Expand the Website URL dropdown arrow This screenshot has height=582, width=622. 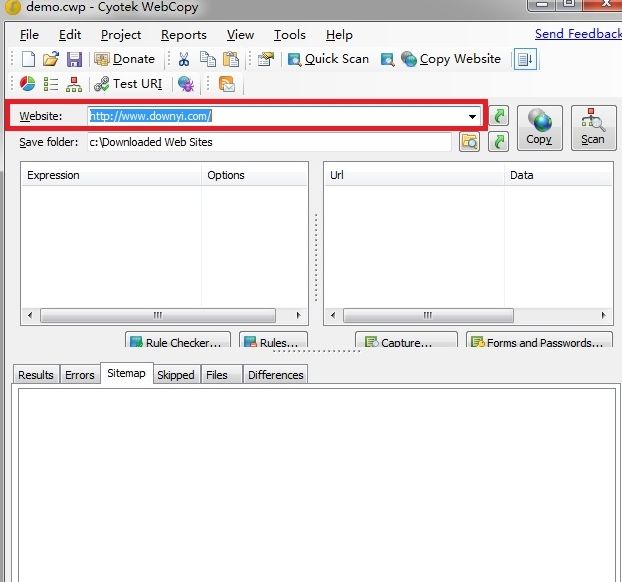pyautogui.click(x=472, y=116)
